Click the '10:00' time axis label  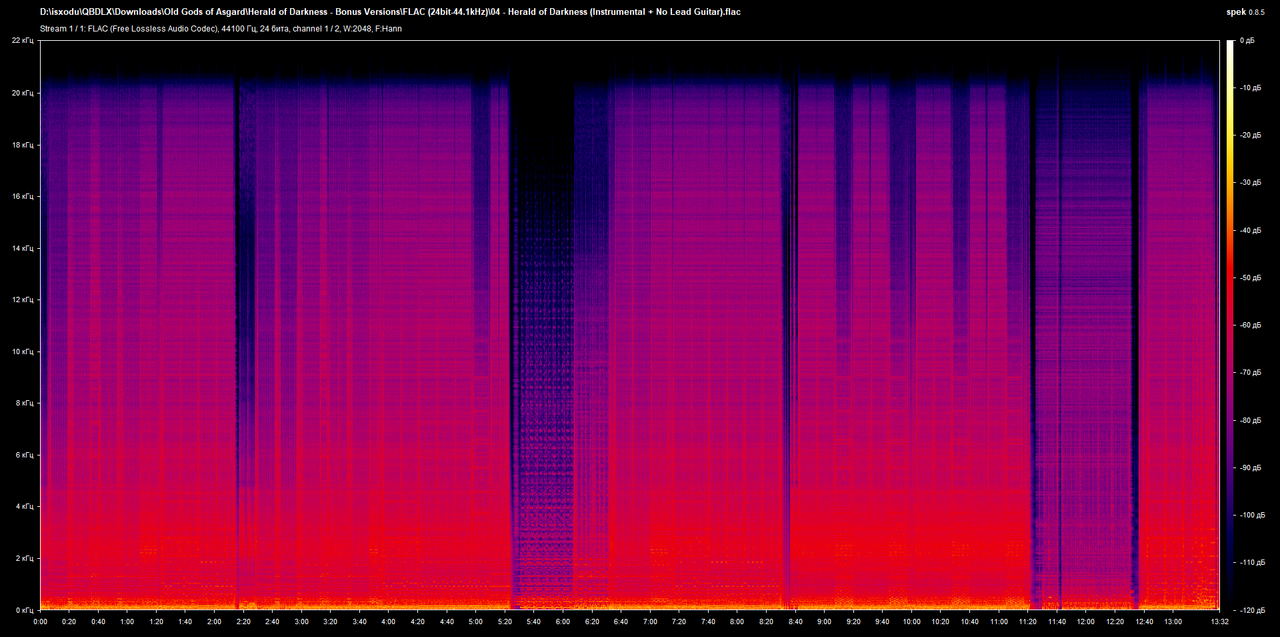(x=911, y=621)
